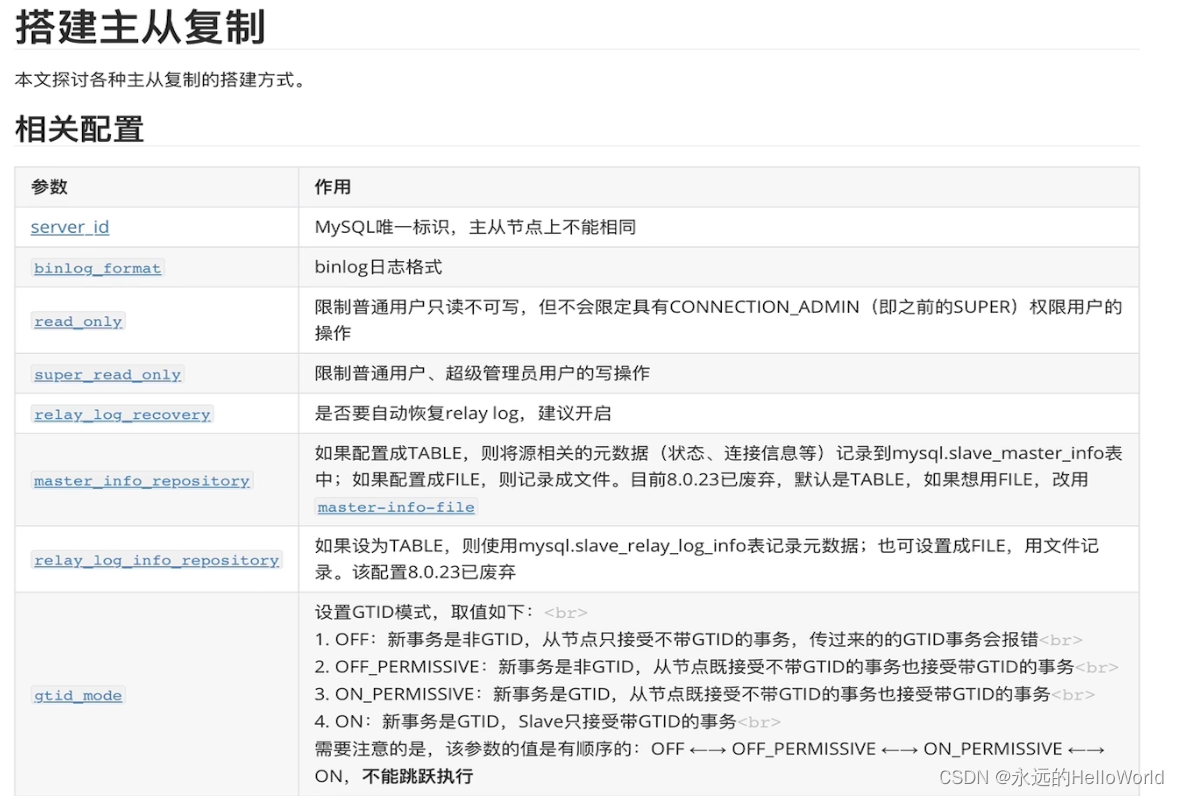This screenshot has height=796, width=1179.
Task: Open the server_id parameter link
Action: (x=70, y=227)
